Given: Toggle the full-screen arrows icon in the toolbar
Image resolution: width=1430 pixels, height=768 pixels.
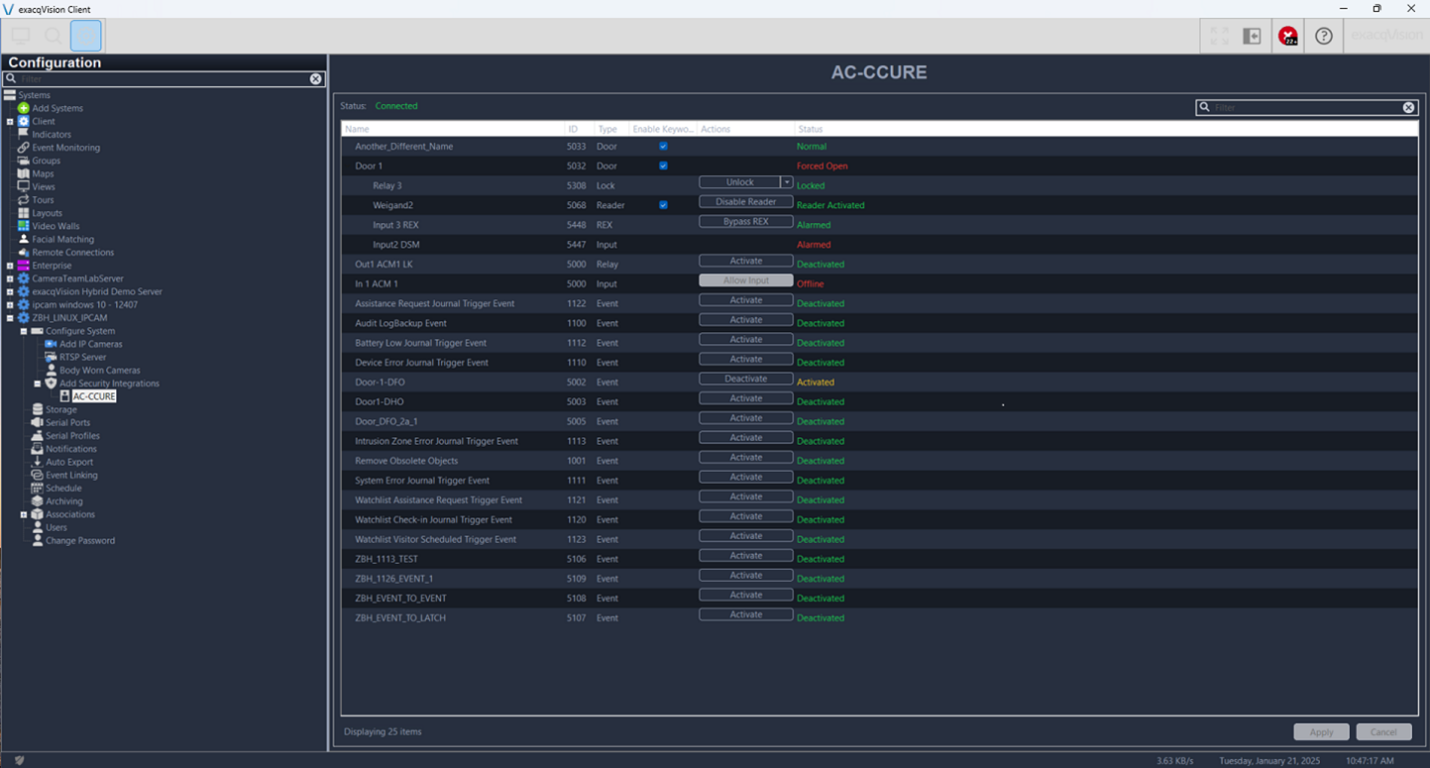Looking at the screenshot, I should click(1219, 36).
